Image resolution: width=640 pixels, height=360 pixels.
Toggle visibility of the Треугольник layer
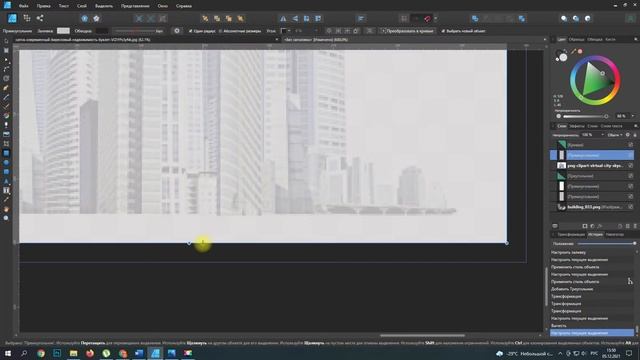pyautogui.click(x=631, y=176)
